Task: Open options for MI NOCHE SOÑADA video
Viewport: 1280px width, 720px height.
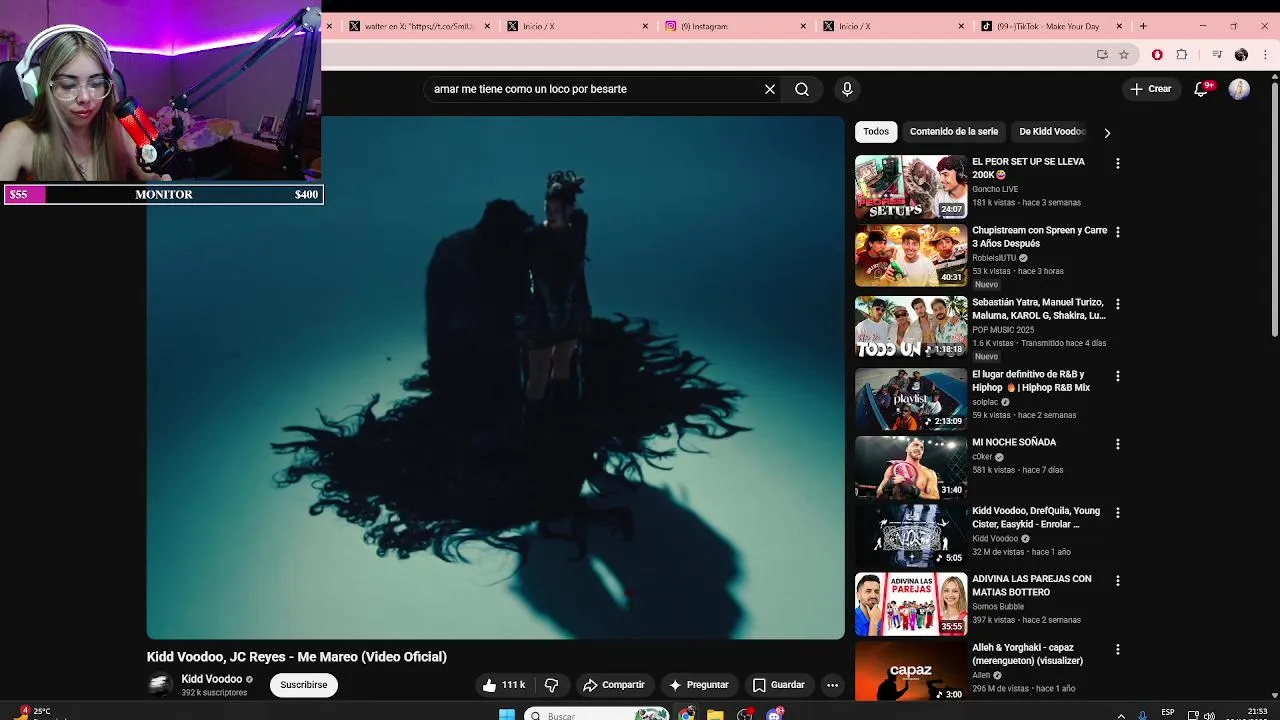Action: coord(1118,444)
